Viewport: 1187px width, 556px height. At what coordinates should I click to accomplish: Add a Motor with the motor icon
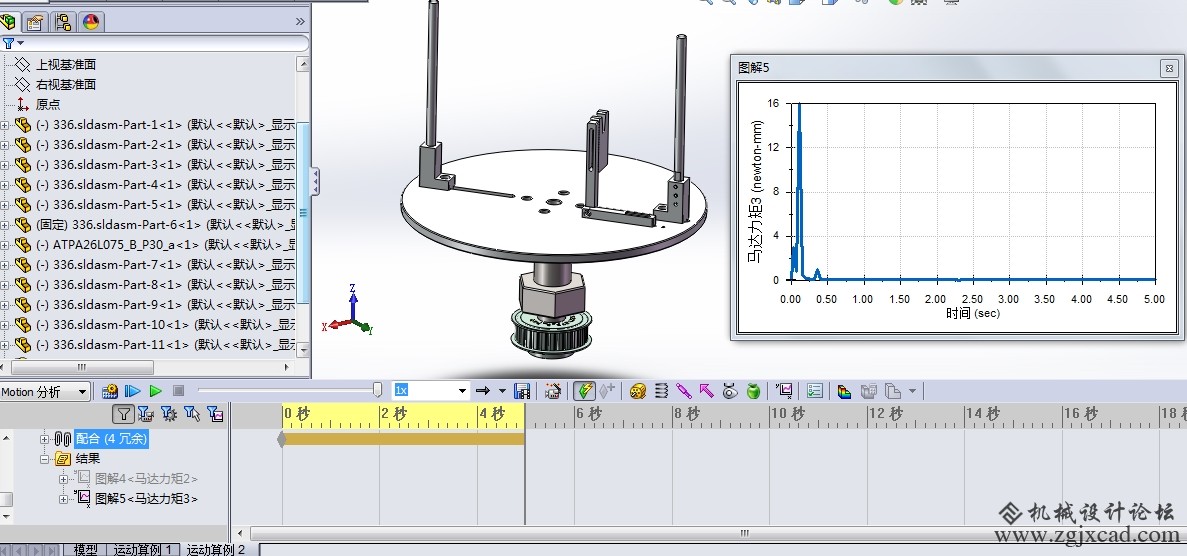pyautogui.click(x=638, y=391)
